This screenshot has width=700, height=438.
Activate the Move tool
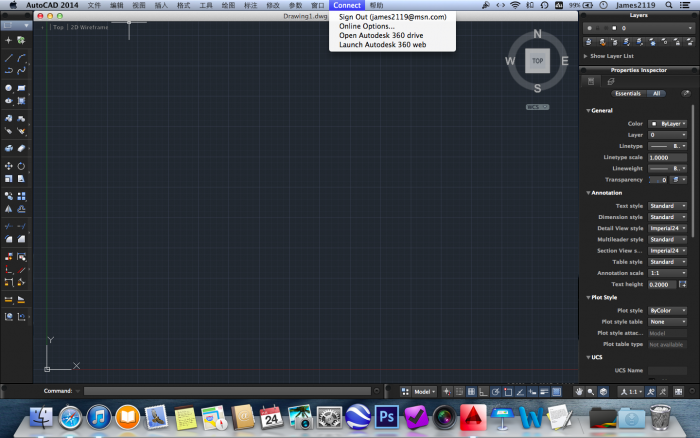coord(8,166)
